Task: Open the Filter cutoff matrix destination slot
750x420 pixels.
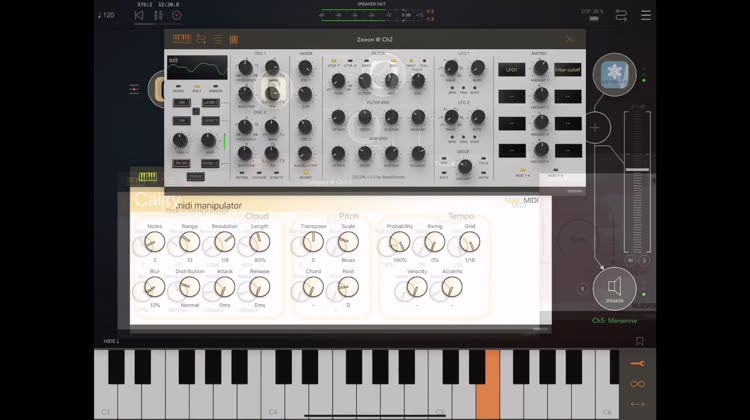Action: pos(568,70)
